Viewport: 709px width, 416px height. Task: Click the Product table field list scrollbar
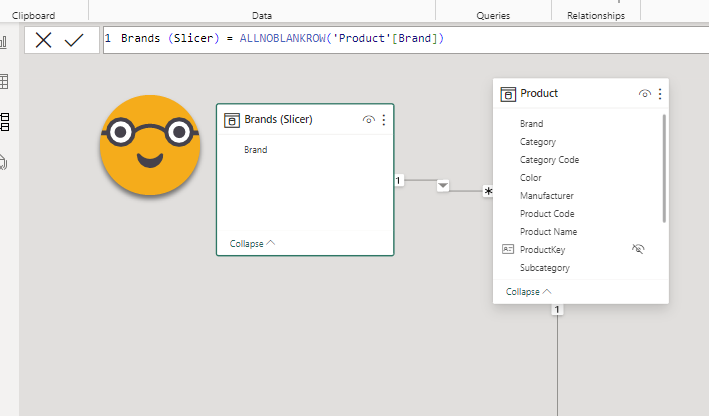click(664, 168)
